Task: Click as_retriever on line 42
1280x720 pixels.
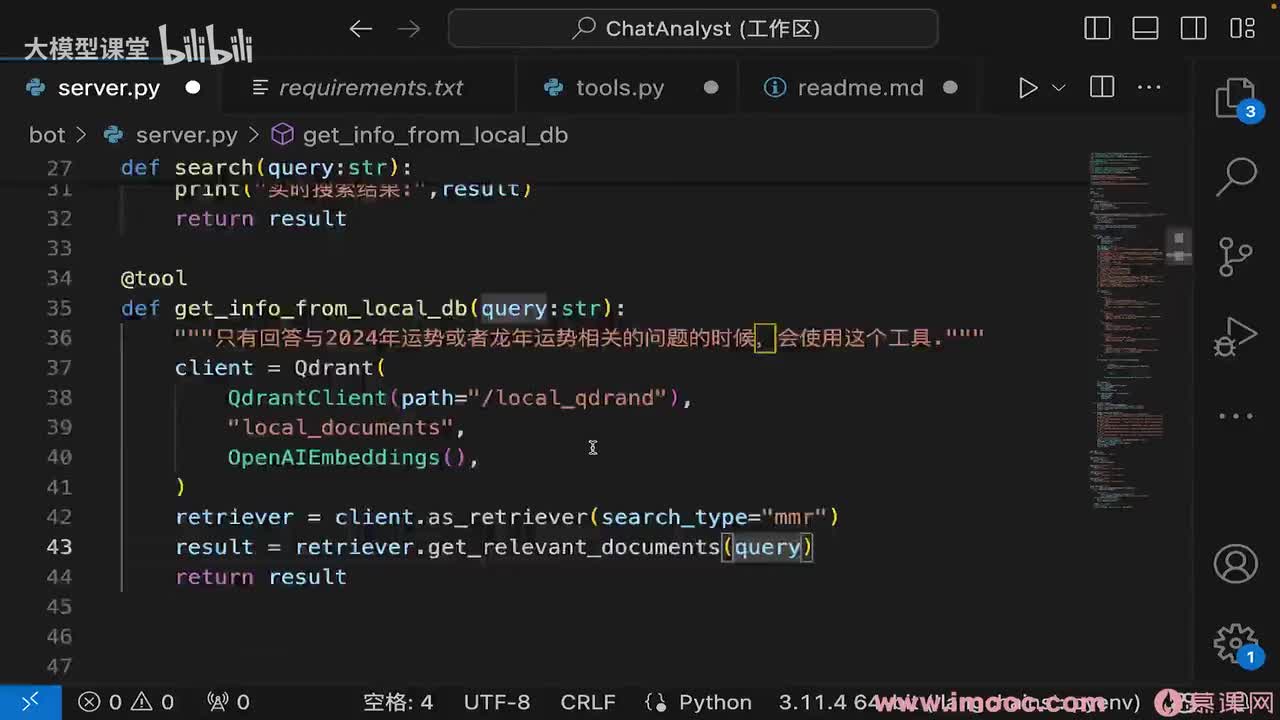Action: click(508, 518)
